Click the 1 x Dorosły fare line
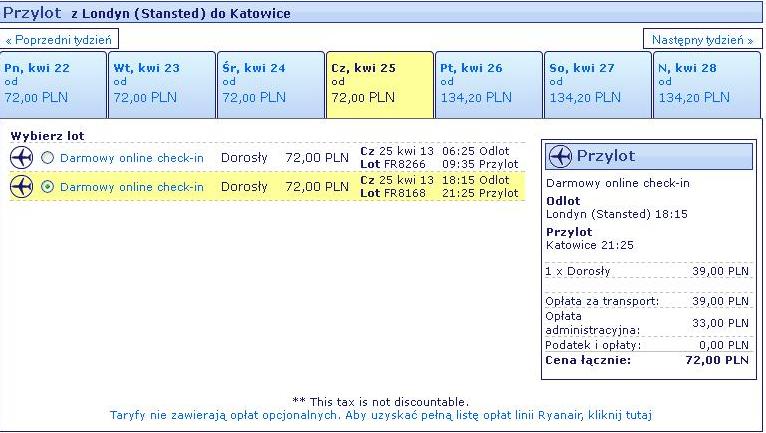The width and height of the screenshot is (766, 433). [x=647, y=271]
